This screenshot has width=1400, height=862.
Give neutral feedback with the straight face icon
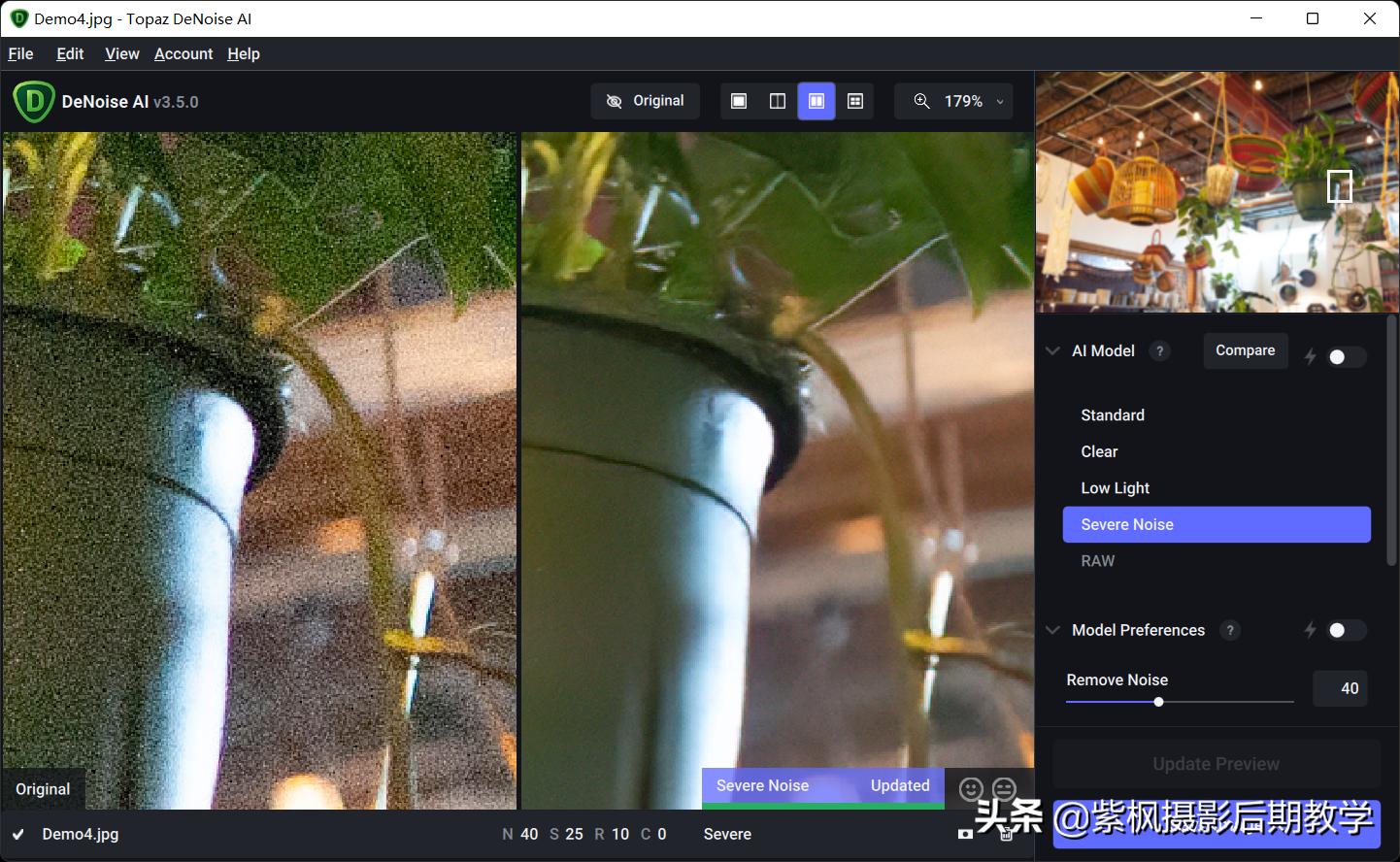[x=1003, y=789]
